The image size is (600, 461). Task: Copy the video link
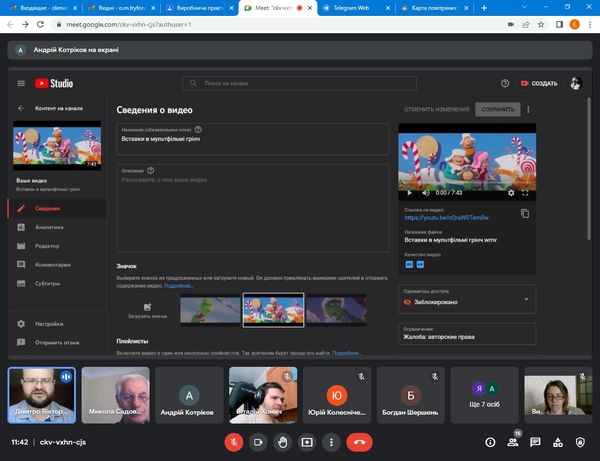pos(525,213)
